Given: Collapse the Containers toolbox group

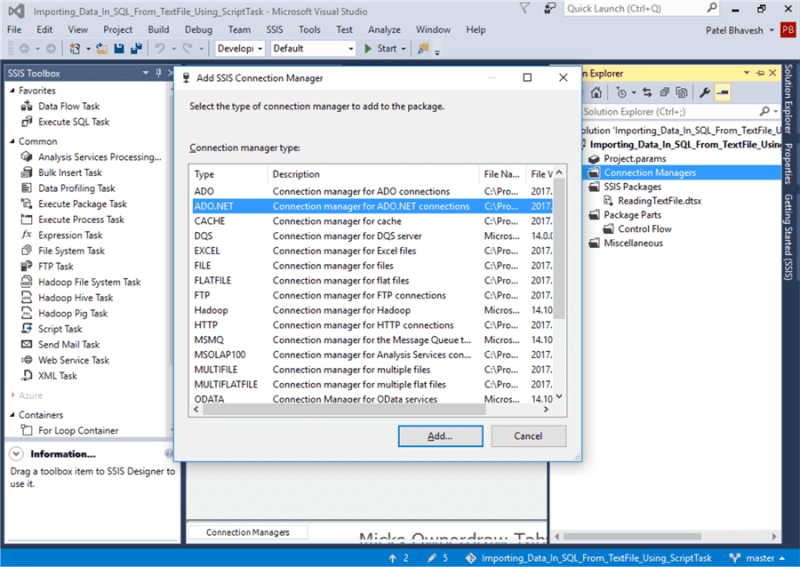Looking at the screenshot, I should tap(13, 415).
